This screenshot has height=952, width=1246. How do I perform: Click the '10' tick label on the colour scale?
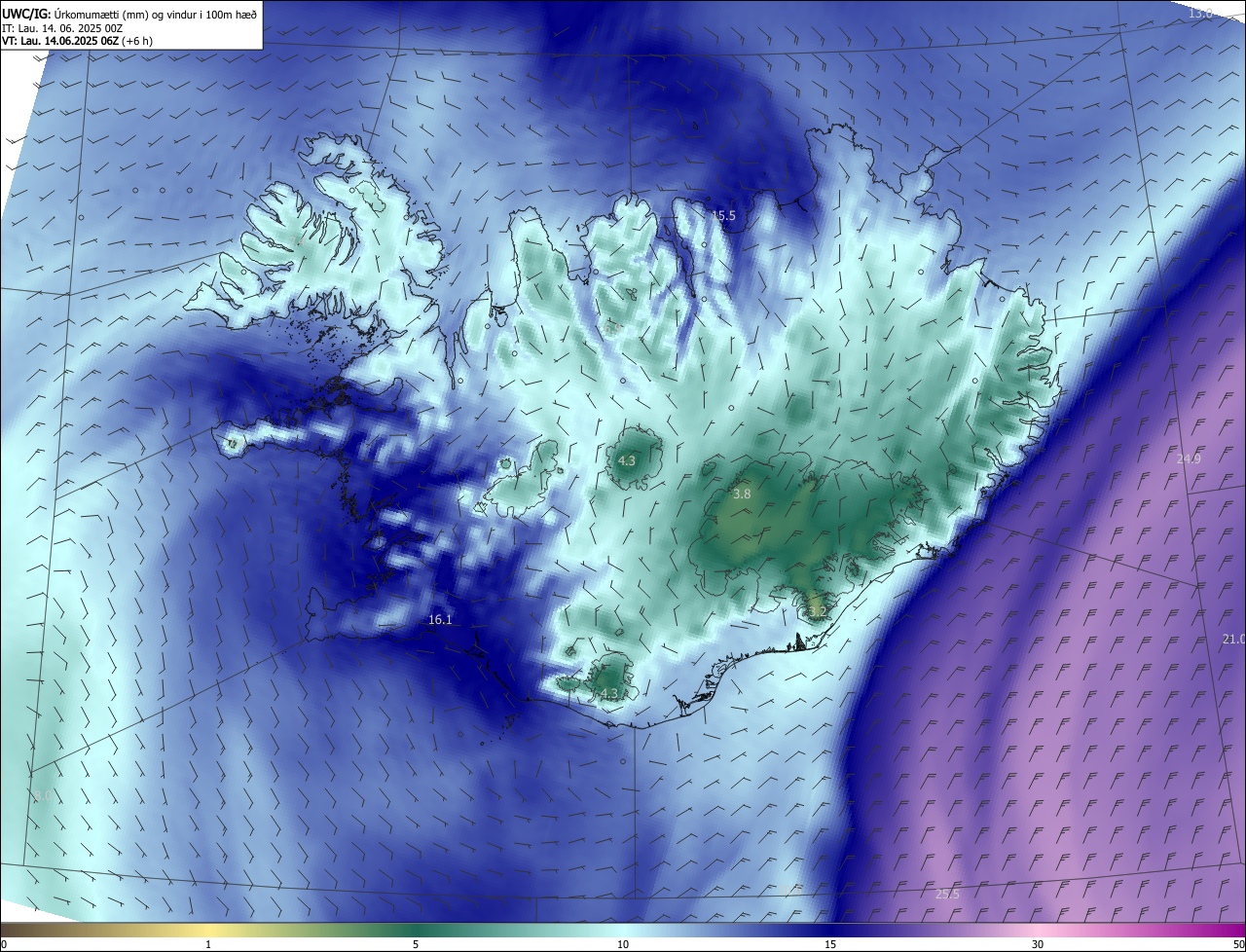[x=623, y=945]
